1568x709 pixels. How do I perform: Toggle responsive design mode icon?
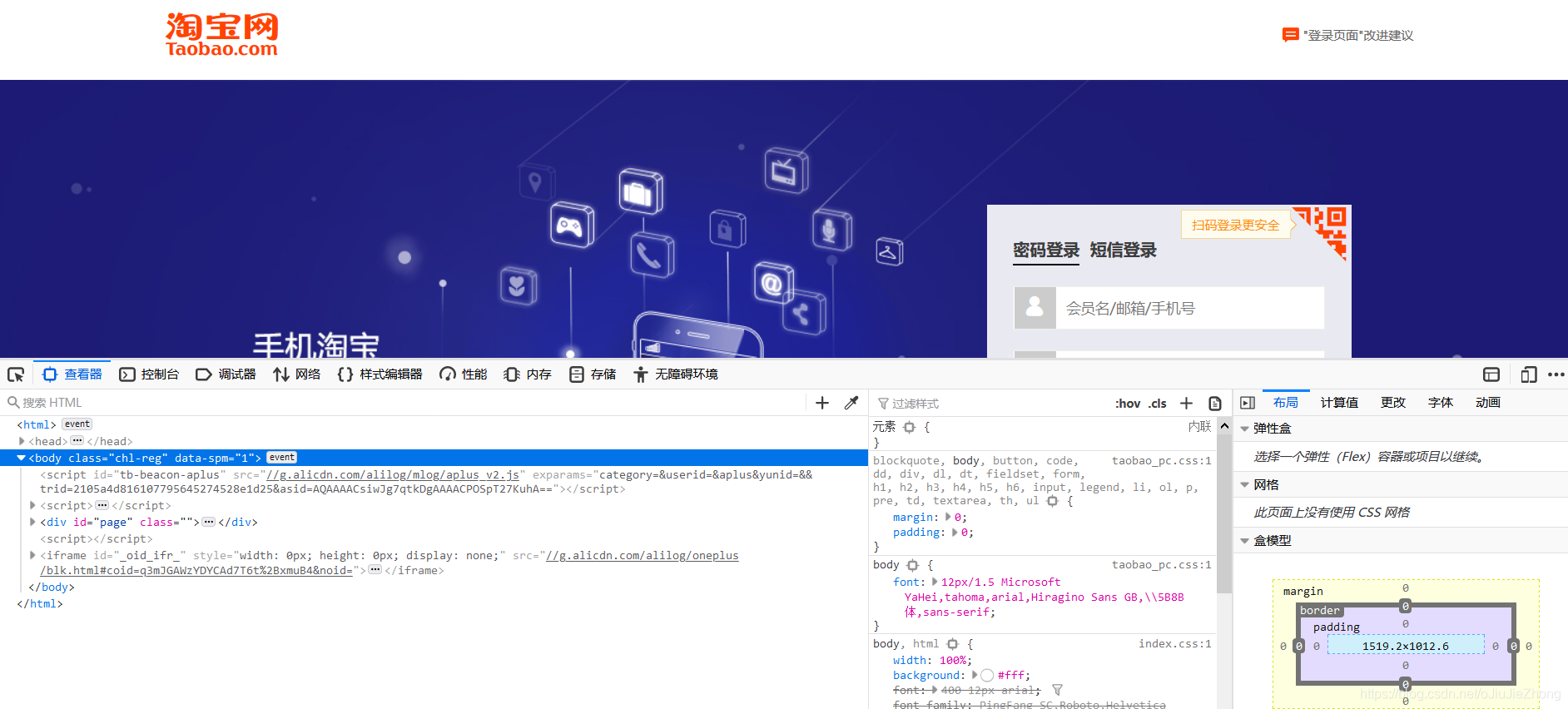pos(1528,374)
